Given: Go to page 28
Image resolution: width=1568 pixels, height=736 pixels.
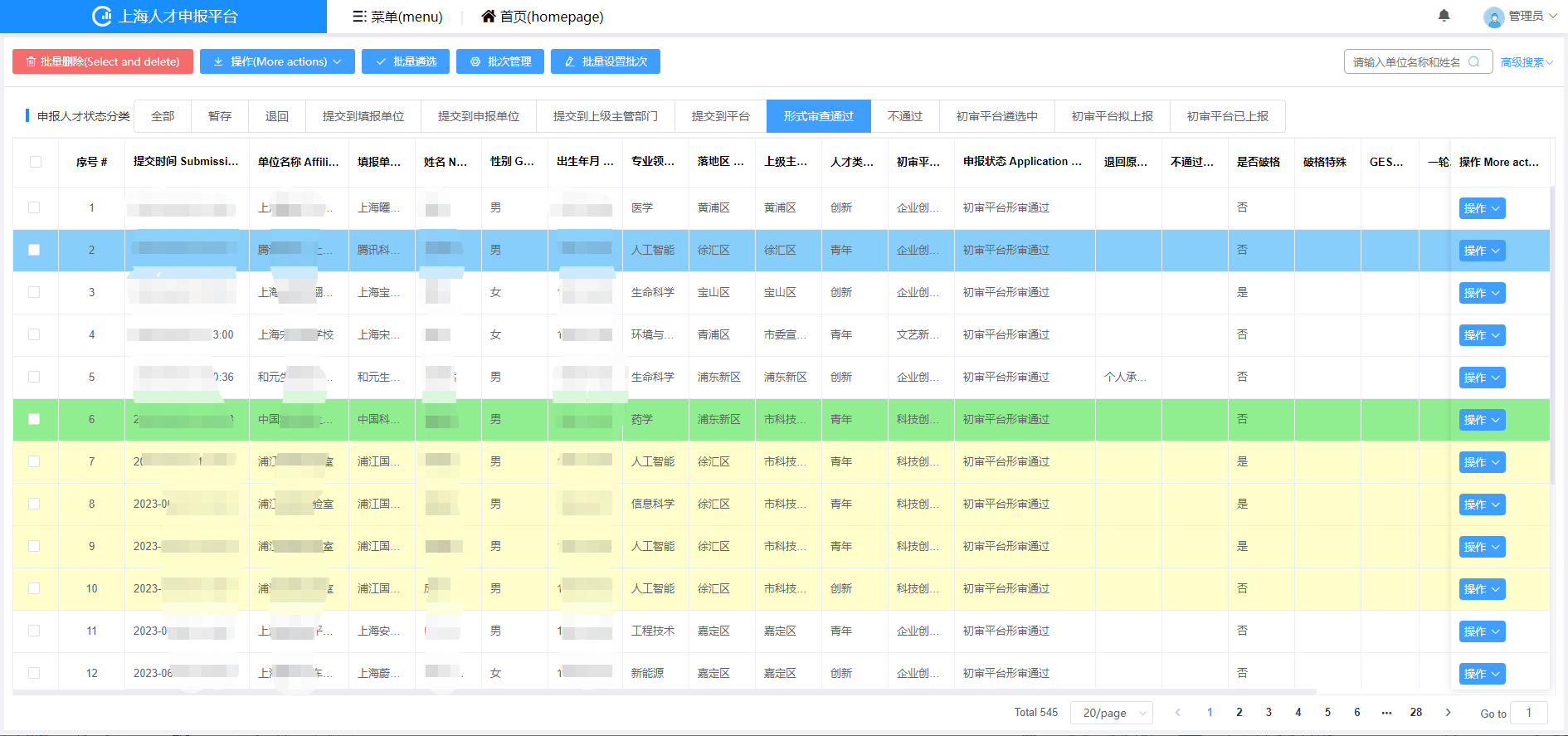Looking at the screenshot, I should (x=1416, y=712).
